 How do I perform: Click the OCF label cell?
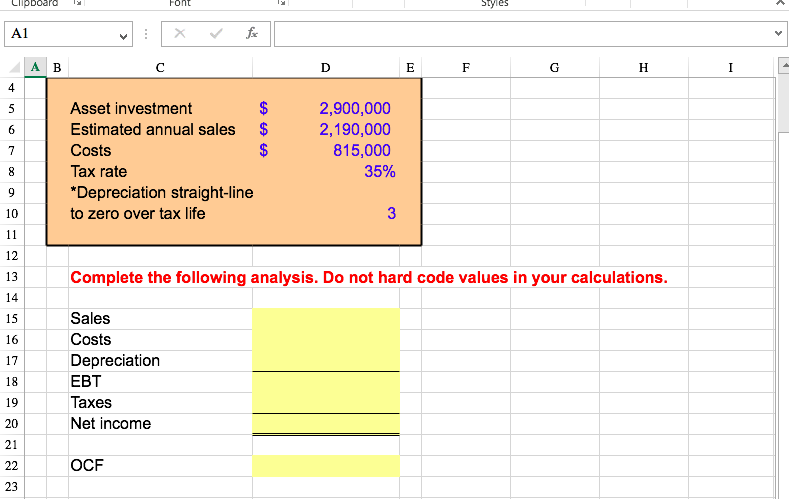(x=161, y=466)
